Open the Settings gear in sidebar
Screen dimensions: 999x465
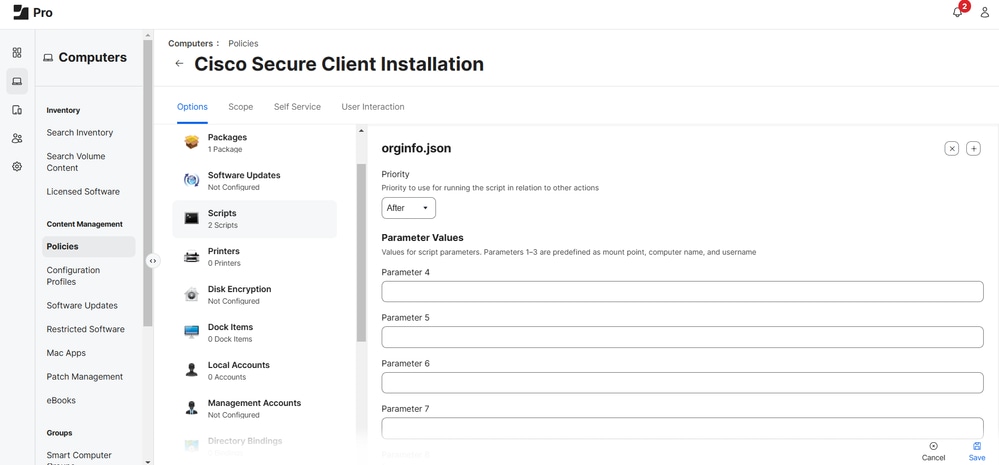click(17, 167)
